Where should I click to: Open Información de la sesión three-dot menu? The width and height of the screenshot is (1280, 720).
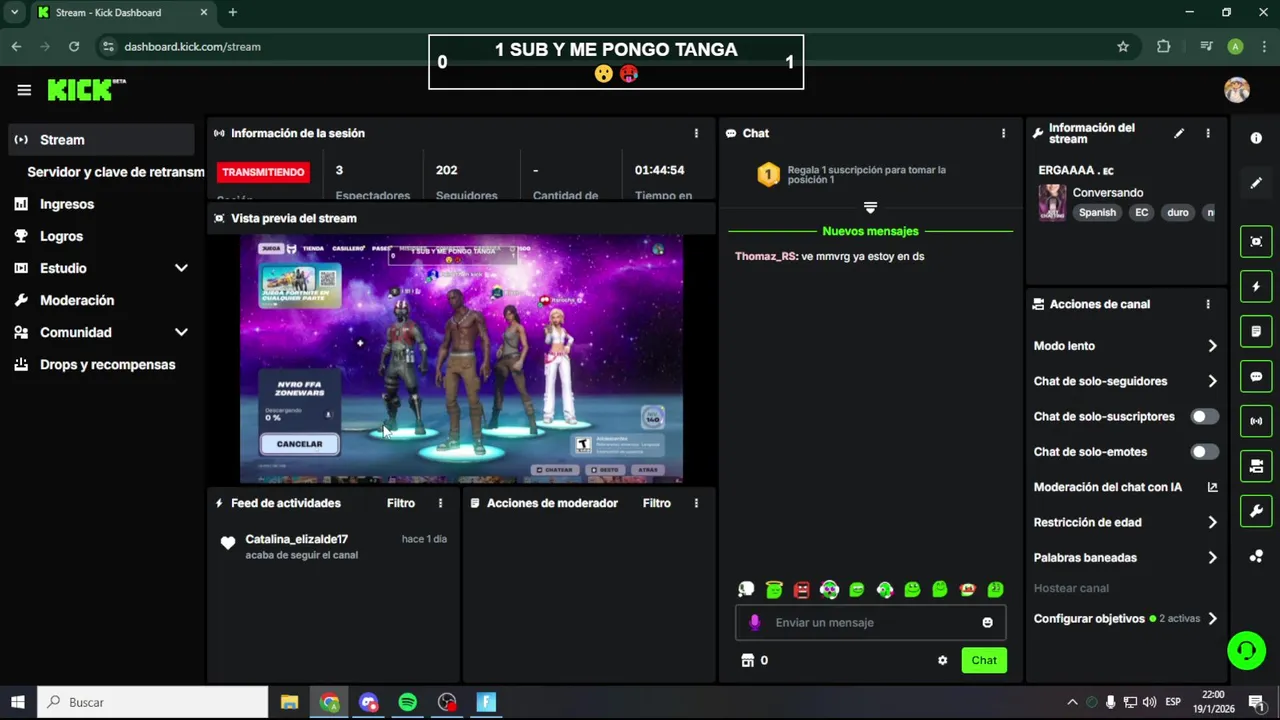(696, 133)
